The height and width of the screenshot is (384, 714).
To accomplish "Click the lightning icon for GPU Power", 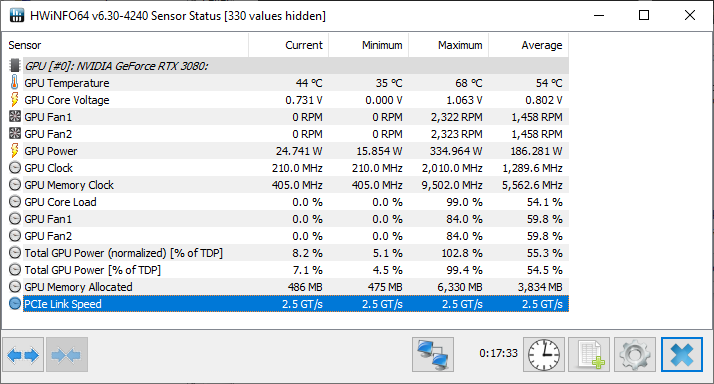I will (x=15, y=150).
